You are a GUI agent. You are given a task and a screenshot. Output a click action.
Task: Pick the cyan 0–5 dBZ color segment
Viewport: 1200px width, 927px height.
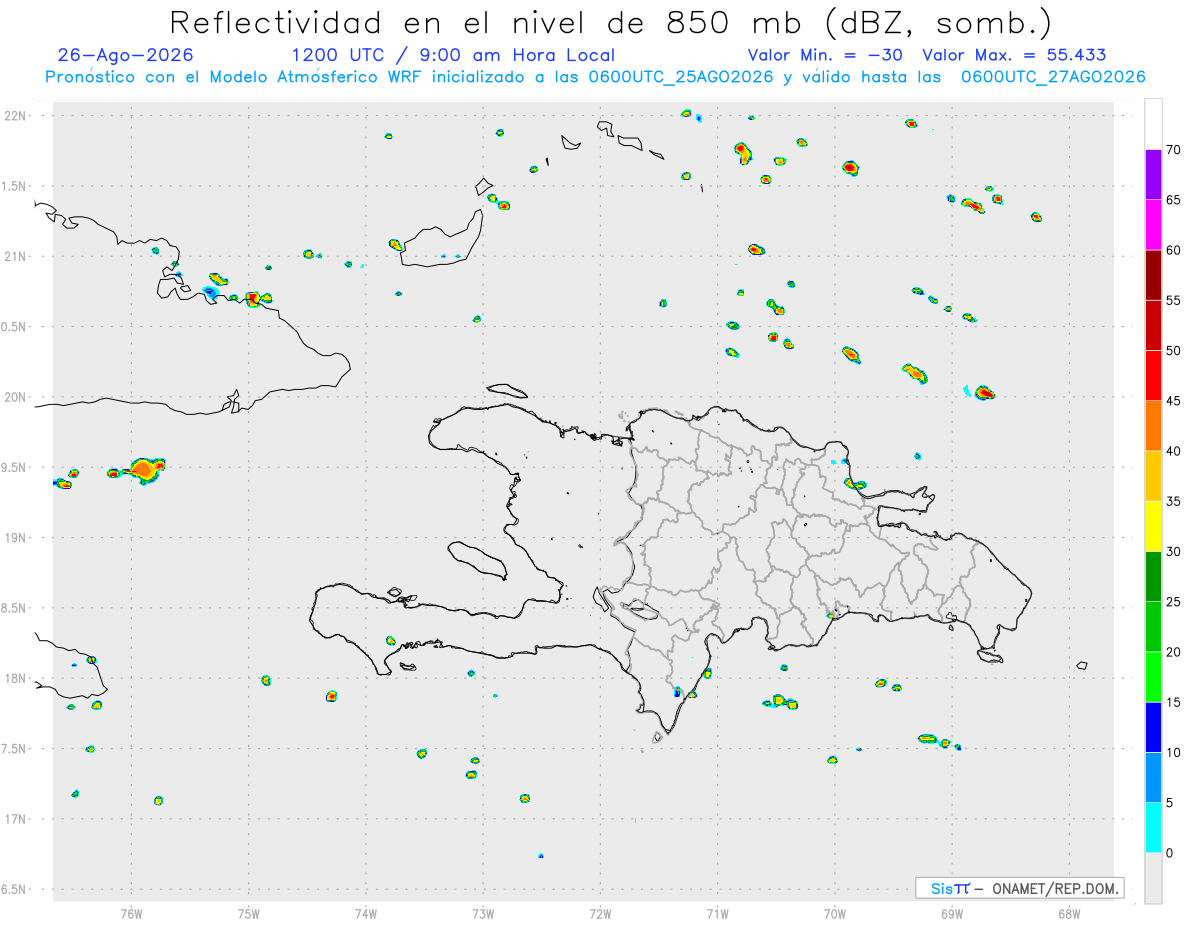pos(1153,827)
